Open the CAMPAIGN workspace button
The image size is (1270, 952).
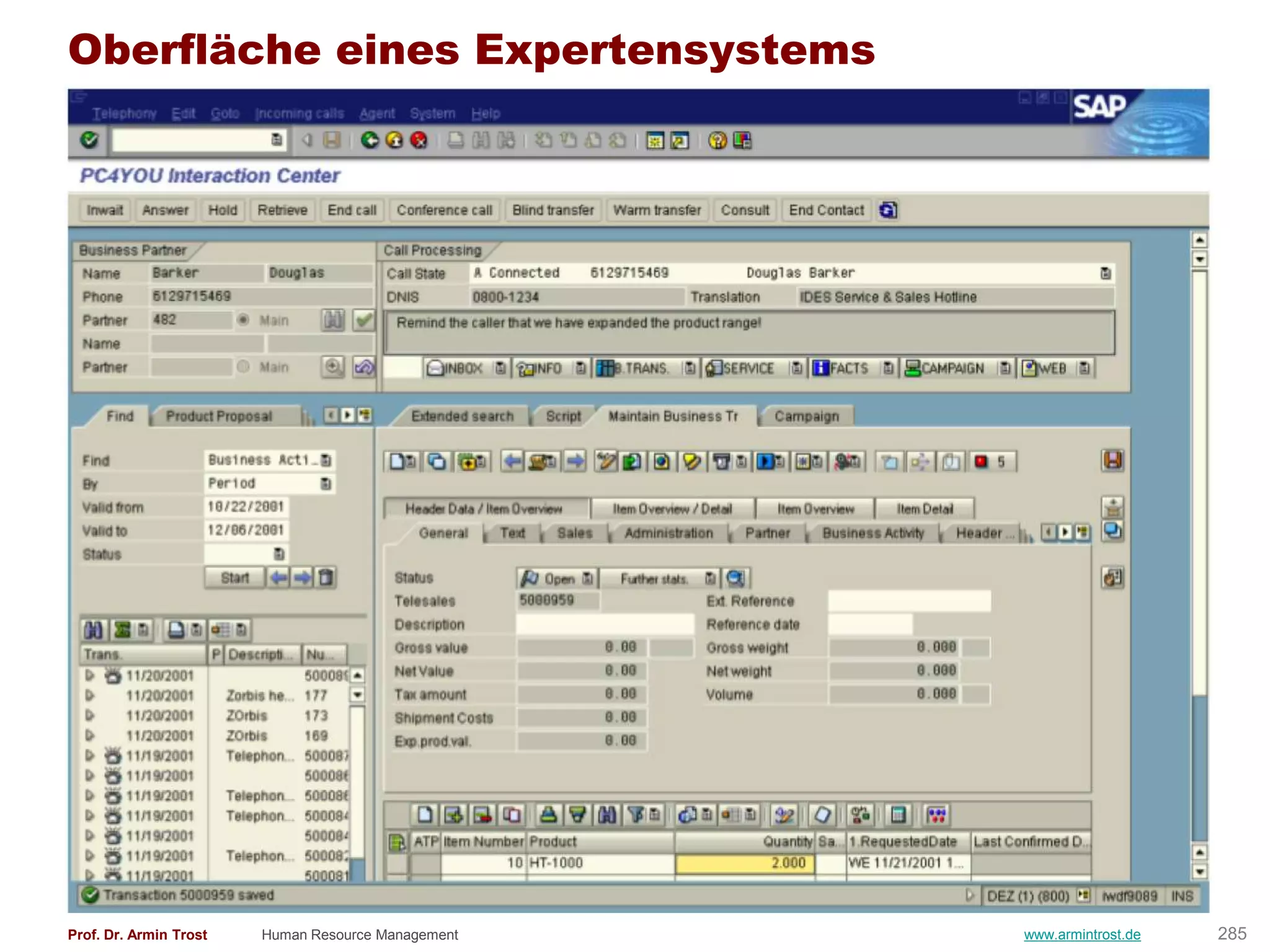[x=945, y=368]
